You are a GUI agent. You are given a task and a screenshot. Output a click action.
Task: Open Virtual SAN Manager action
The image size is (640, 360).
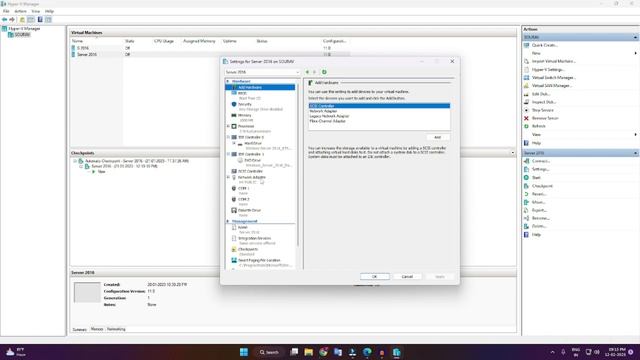coord(552,86)
